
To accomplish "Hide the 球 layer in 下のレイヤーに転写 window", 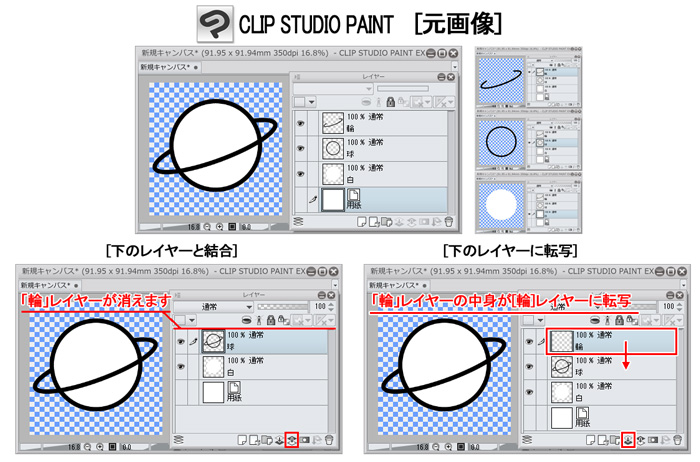I will coord(529,366).
